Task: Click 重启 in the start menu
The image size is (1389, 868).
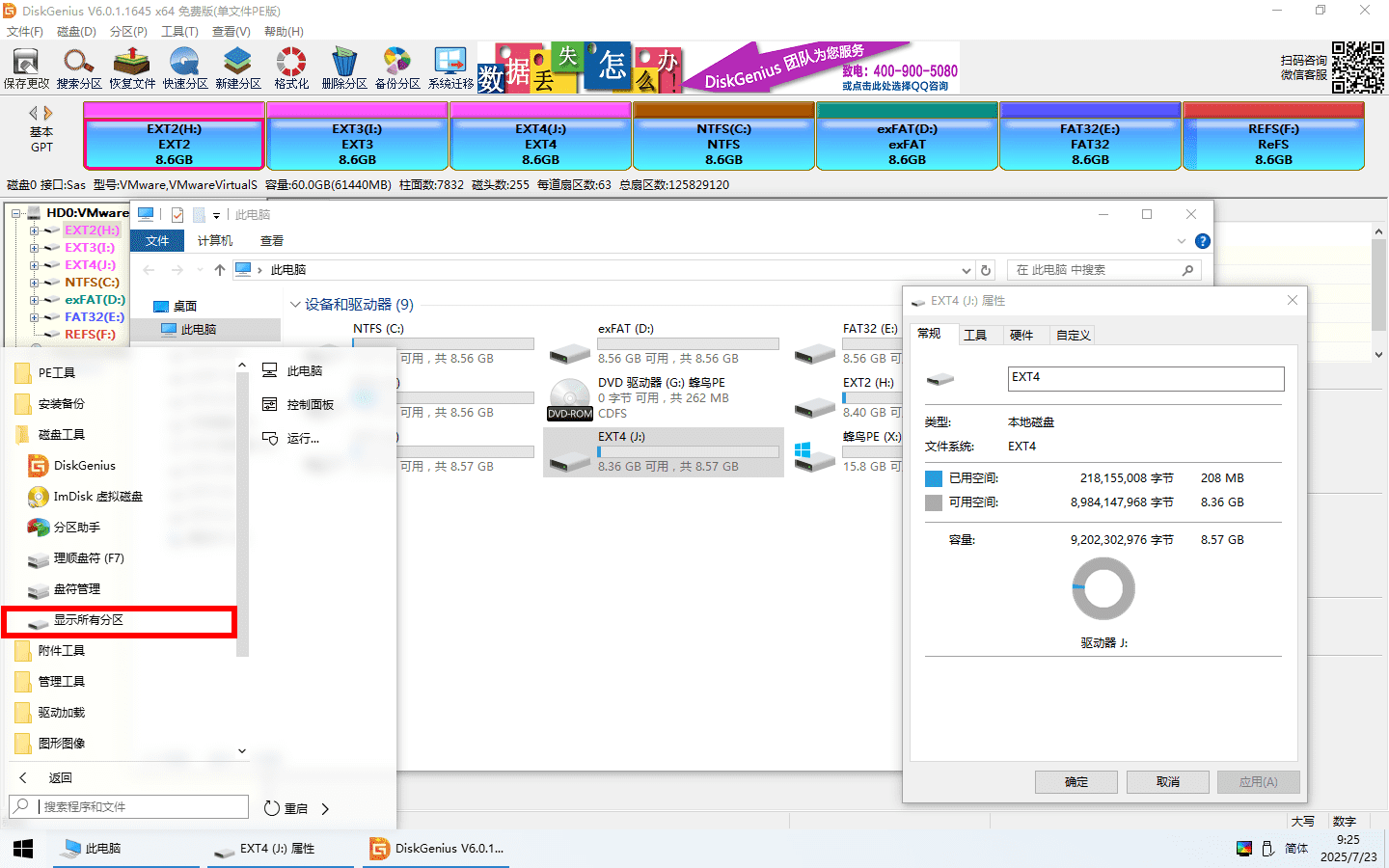Action: [x=286, y=809]
